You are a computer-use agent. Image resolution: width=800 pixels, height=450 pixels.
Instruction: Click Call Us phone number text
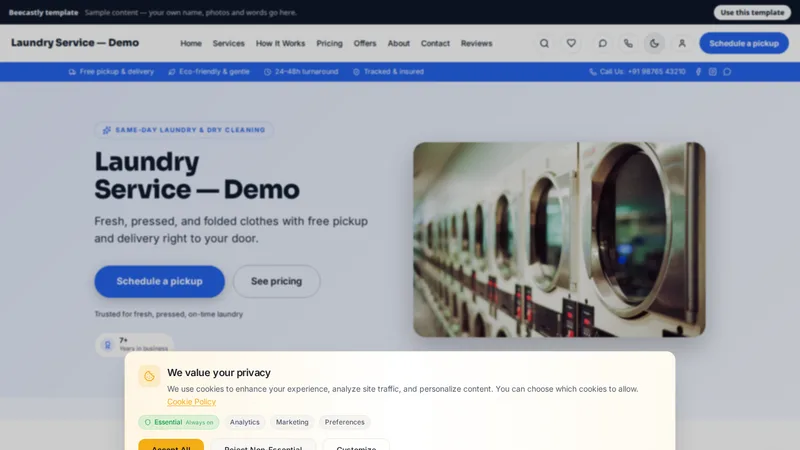tap(642, 72)
